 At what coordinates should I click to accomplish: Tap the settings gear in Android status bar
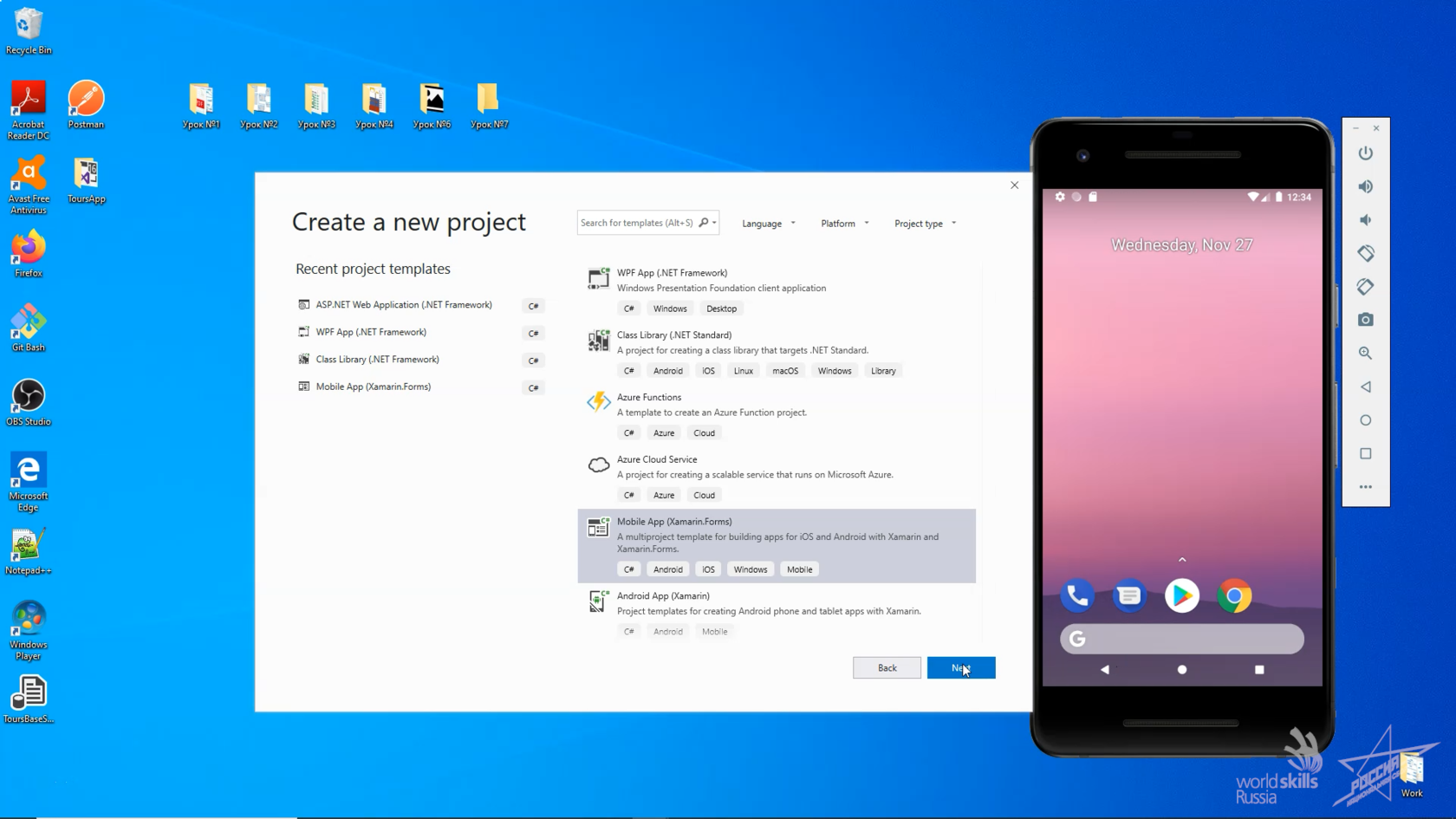coord(1060,197)
